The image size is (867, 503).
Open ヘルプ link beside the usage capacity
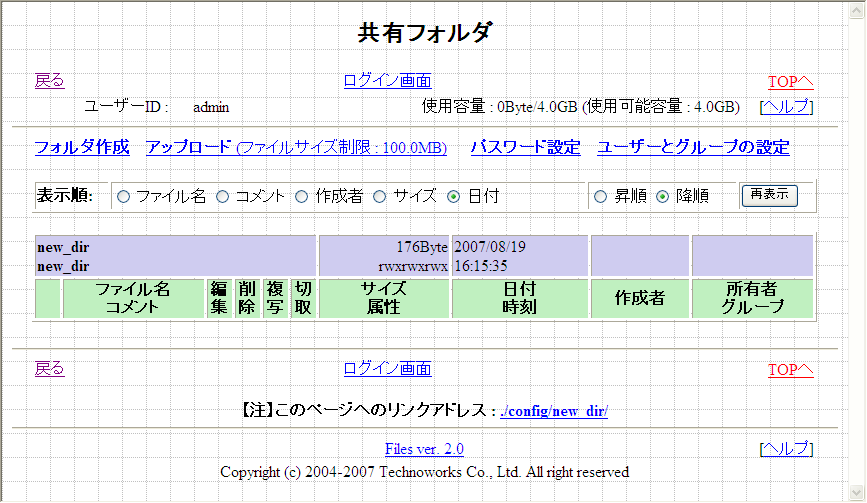[786, 107]
